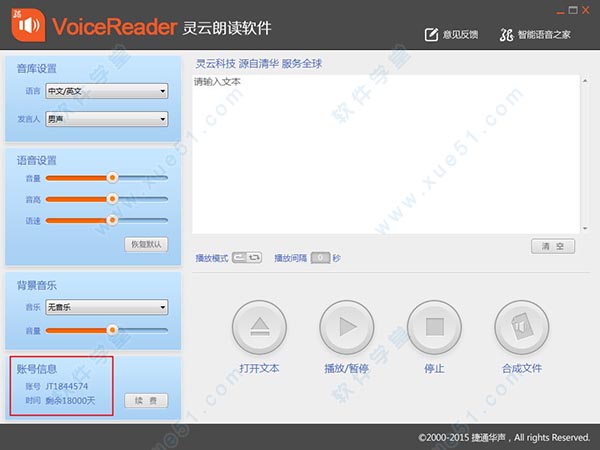Click the account number JT1844574
This screenshot has height=450, width=600.
[x=67, y=386]
